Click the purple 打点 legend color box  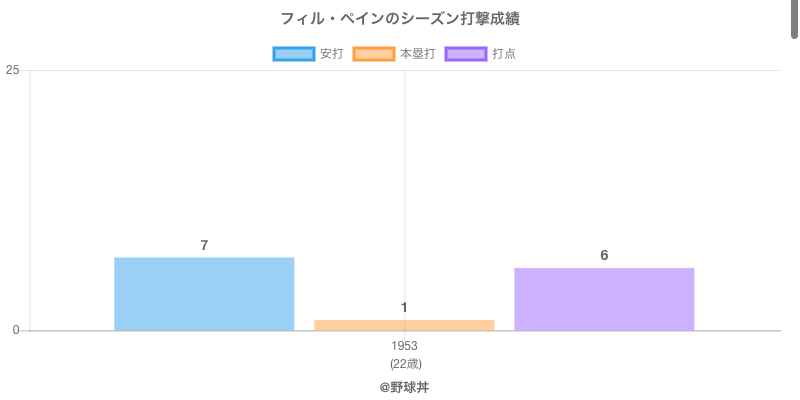(x=466, y=54)
